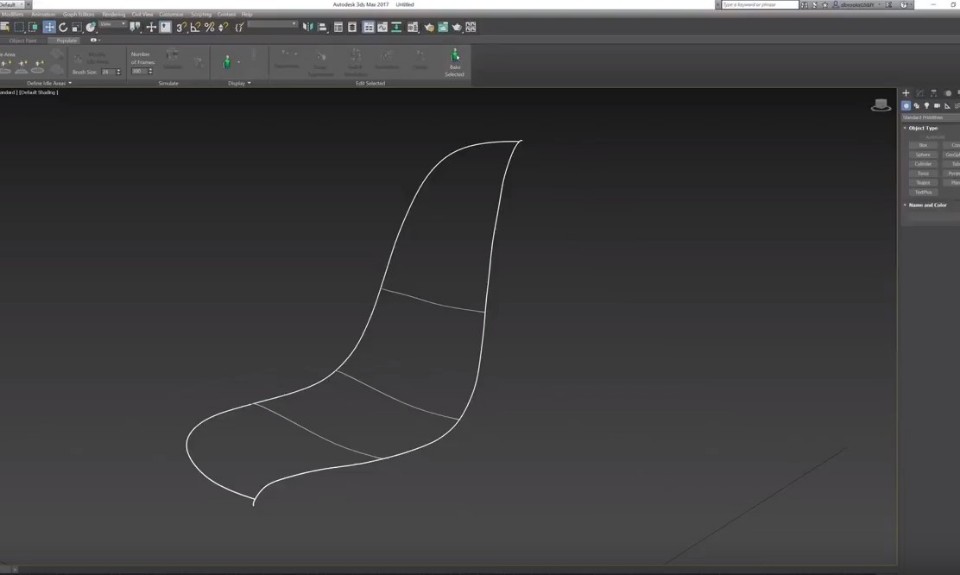Open Edit Named Selection Sets

tap(239, 27)
